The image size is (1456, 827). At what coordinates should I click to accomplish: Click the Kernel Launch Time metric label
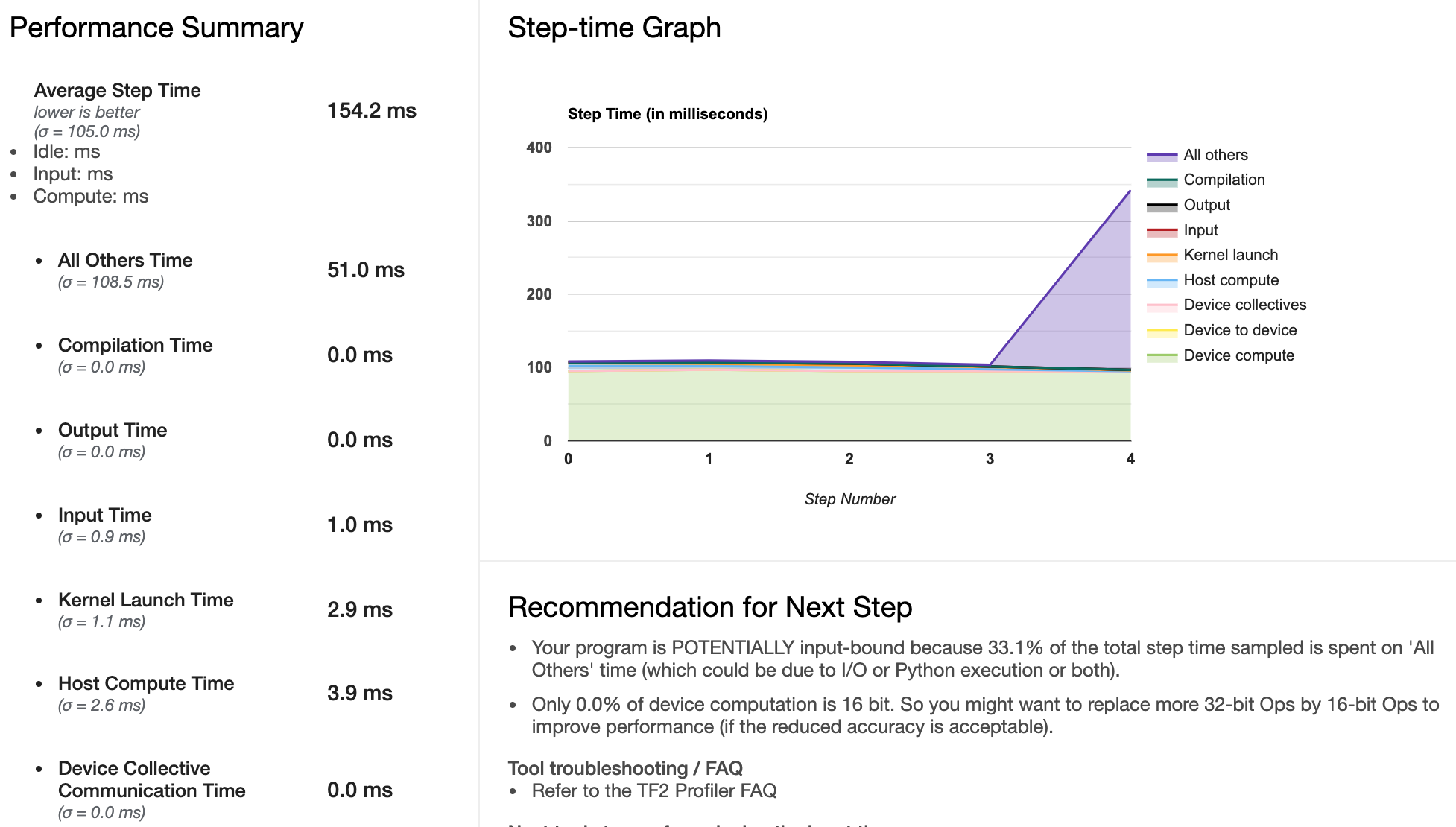(145, 600)
